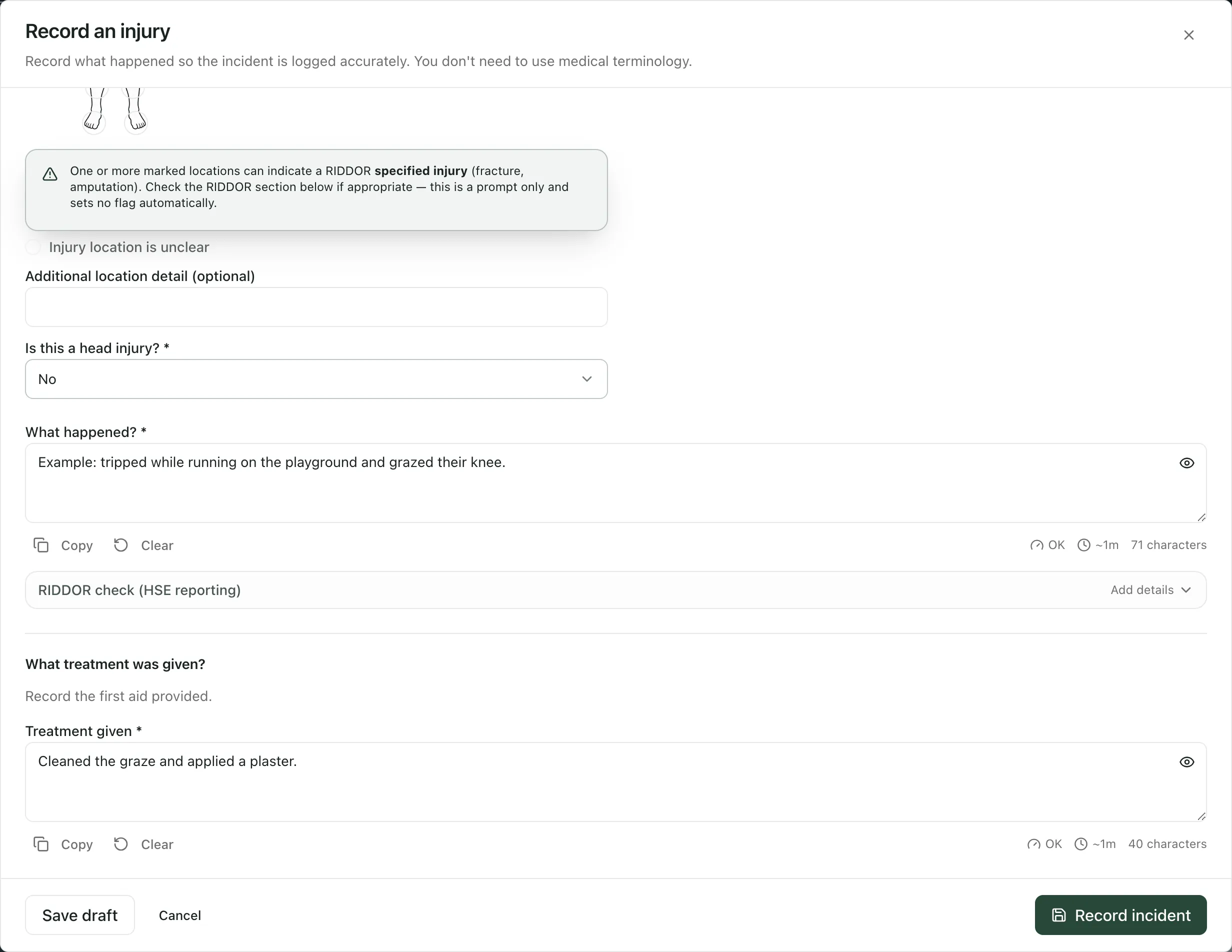This screenshot has height=952, width=1232.
Task: Click the resize handle of Treatment given box
Action: (1201, 816)
